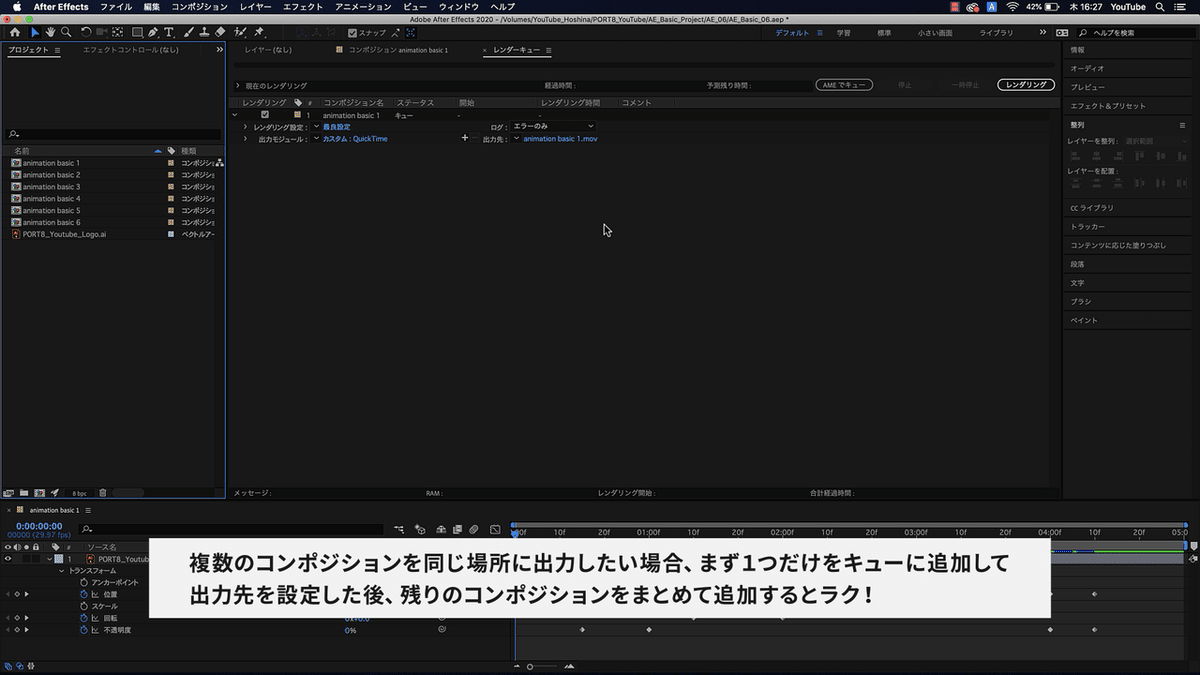The image size is (1200, 675).
Task: Select the Pen tool
Action: [153, 33]
